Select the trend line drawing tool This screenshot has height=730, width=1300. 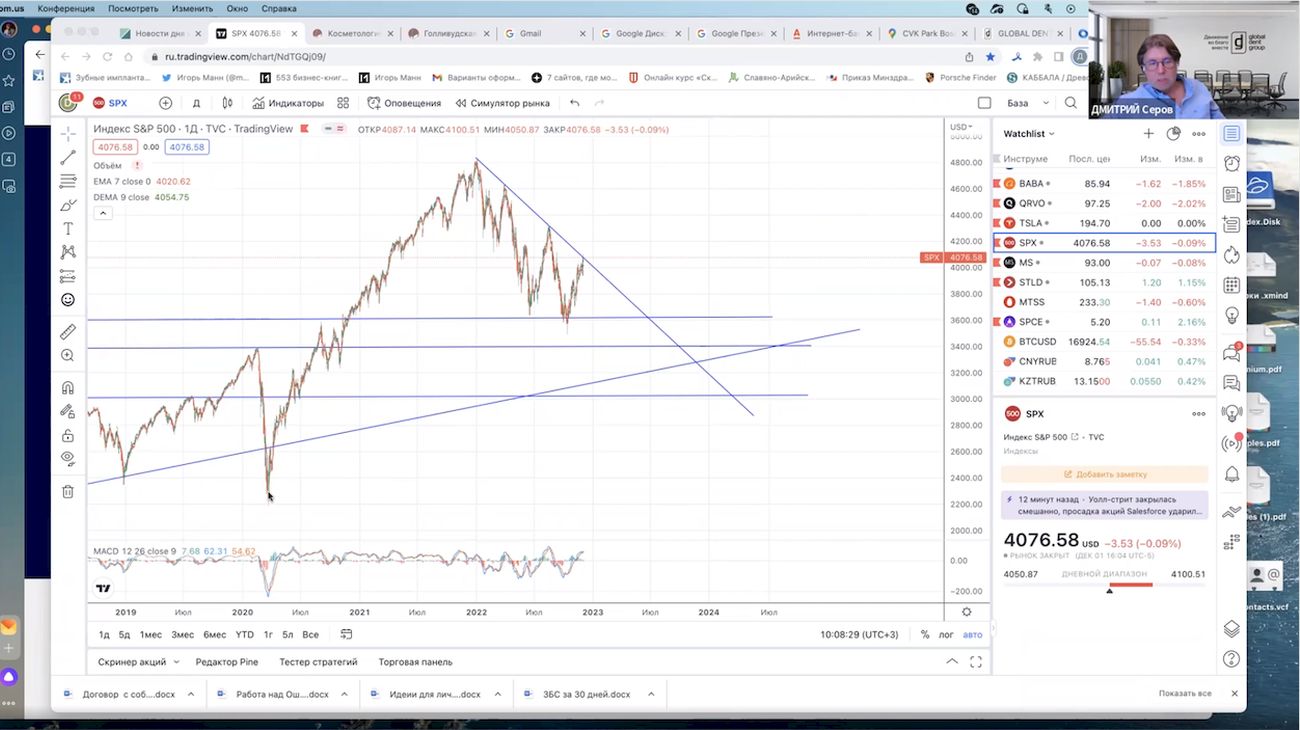click(68, 157)
